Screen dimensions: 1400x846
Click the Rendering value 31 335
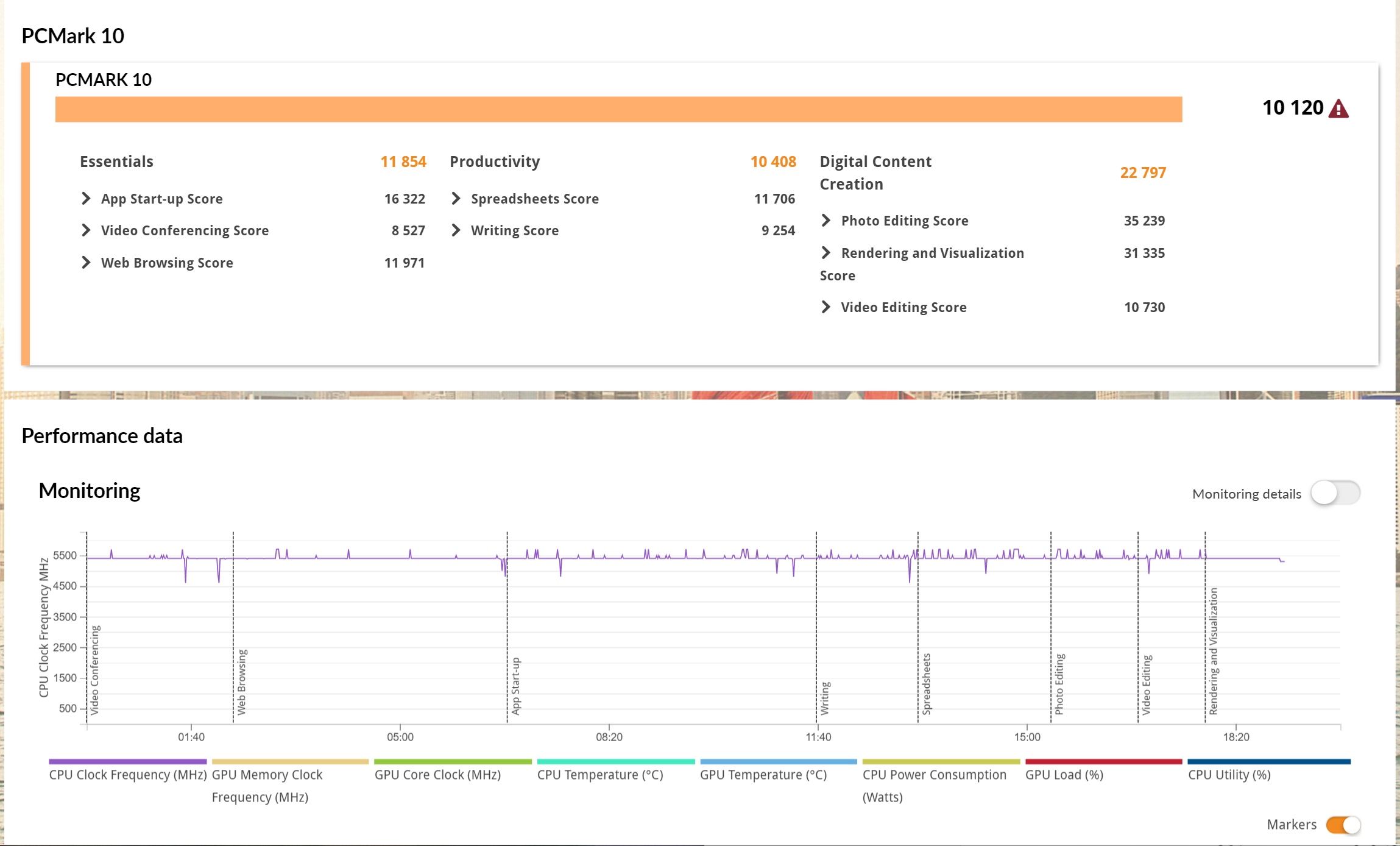[1144, 253]
